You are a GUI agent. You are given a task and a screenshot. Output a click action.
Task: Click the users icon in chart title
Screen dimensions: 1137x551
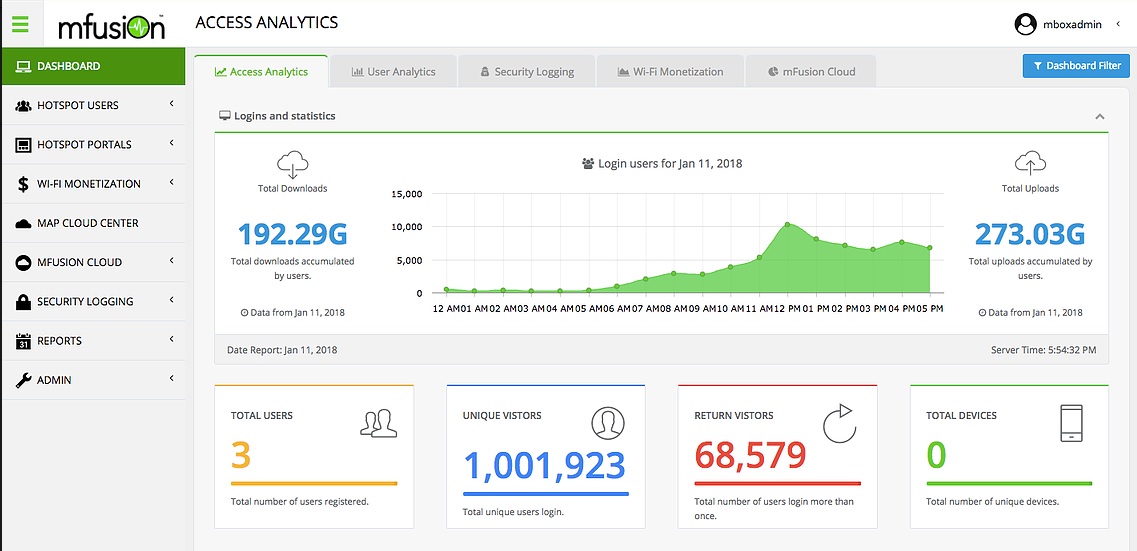pyautogui.click(x=588, y=164)
